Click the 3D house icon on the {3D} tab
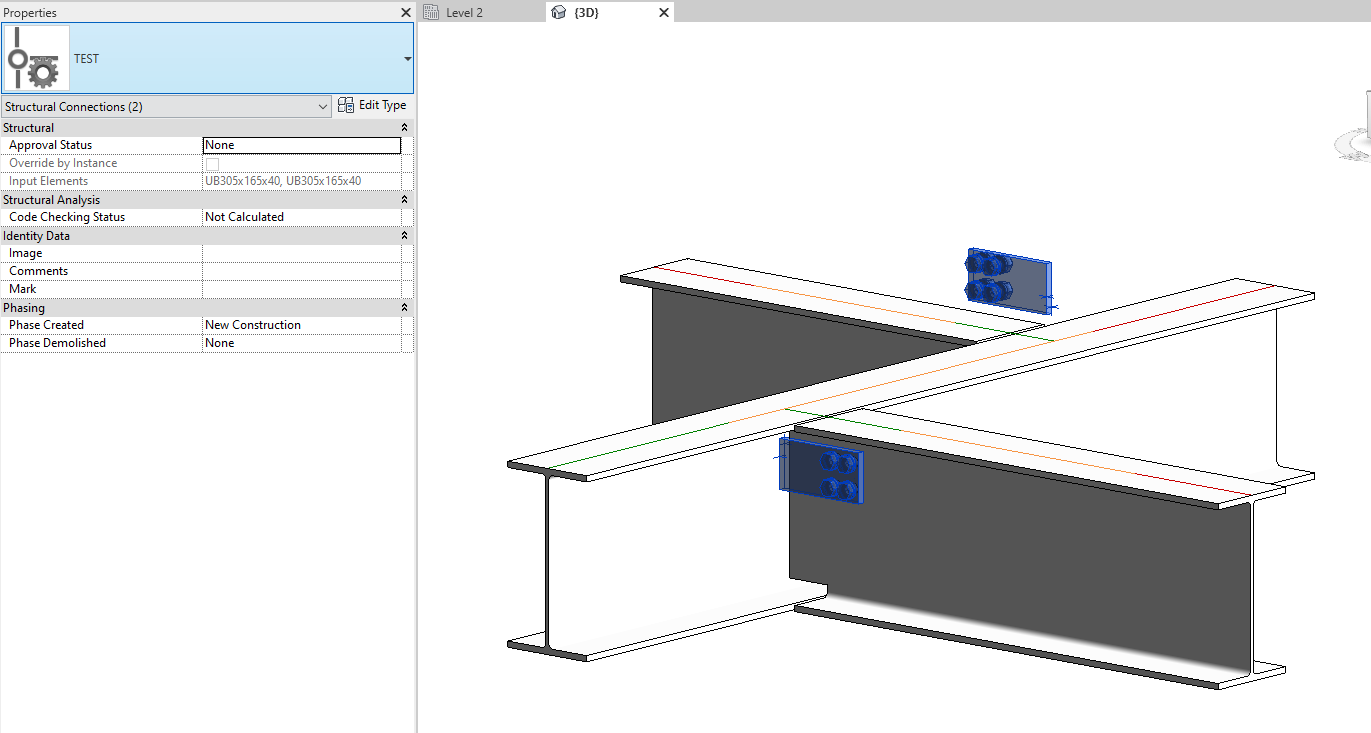 click(557, 11)
